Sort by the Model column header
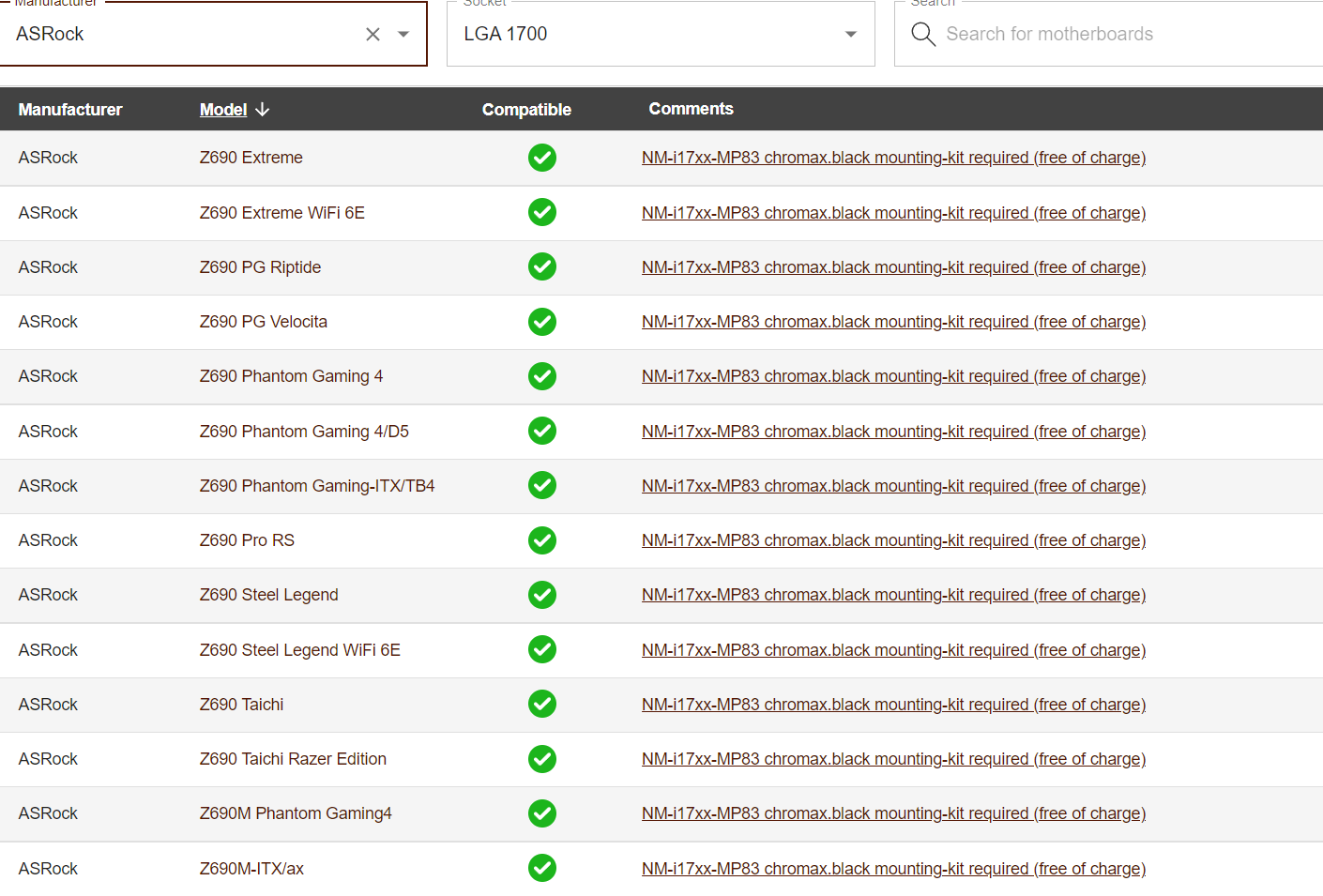The height and width of the screenshot is (896, 1323). coord(223,110)
